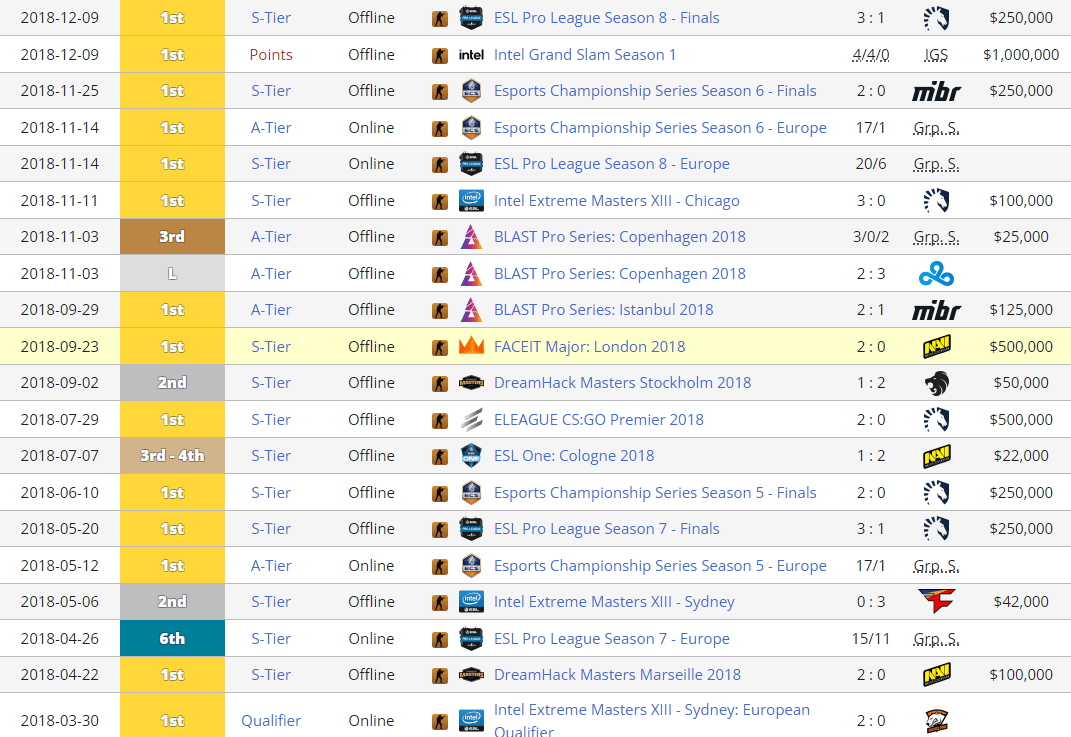Click the Team Liquid logo in IEM XIII Chicago row
This screenshot has width=1071, height=737.
coord(936,201)
